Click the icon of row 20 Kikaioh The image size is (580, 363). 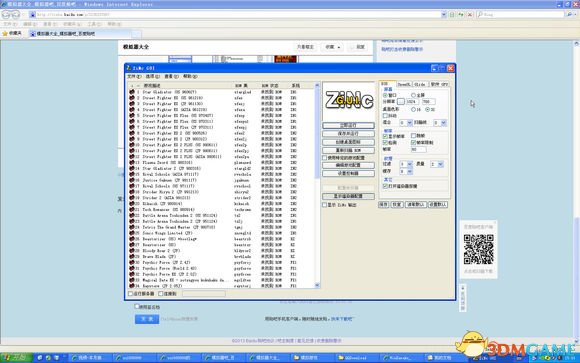pyautogui.click(x=132, y=204)
